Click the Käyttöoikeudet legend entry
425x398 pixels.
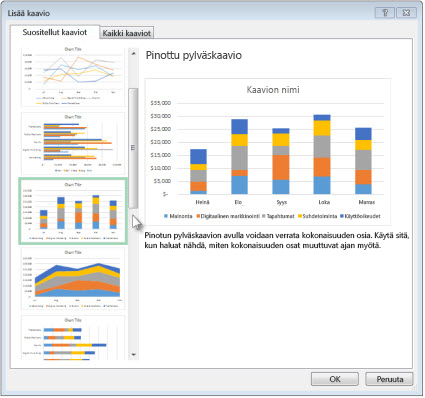pyautogui.click(x=360, y=216)
